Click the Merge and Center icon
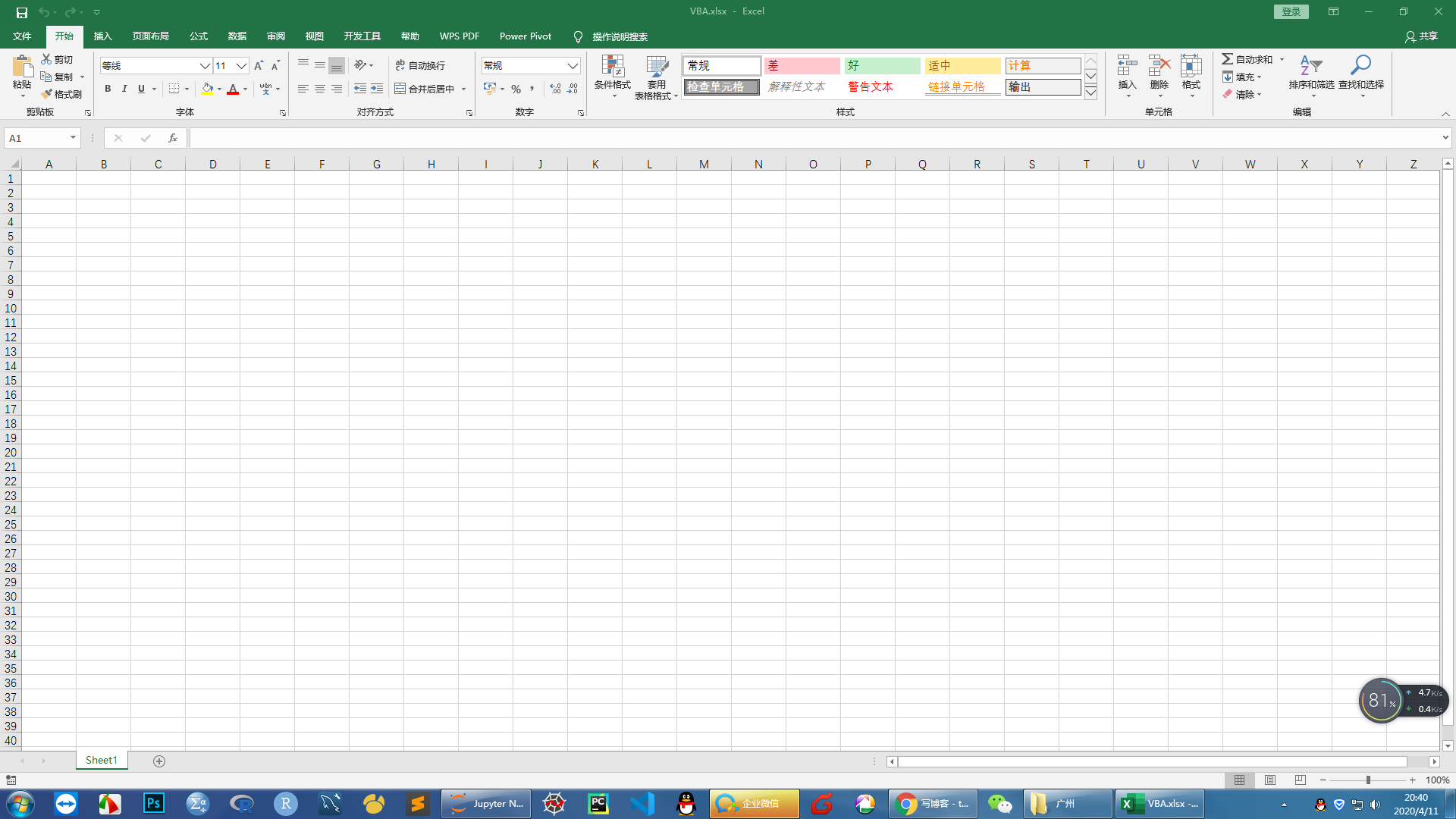Viewport: 1456px width, 819px height. click(x=400, y=89)
